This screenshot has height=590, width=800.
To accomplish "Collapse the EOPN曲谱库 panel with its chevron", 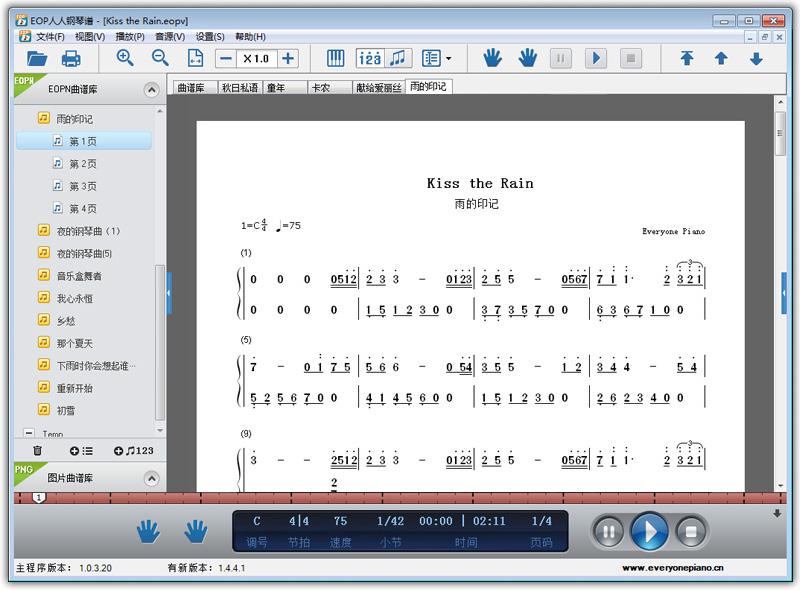I will click(151, 90).
